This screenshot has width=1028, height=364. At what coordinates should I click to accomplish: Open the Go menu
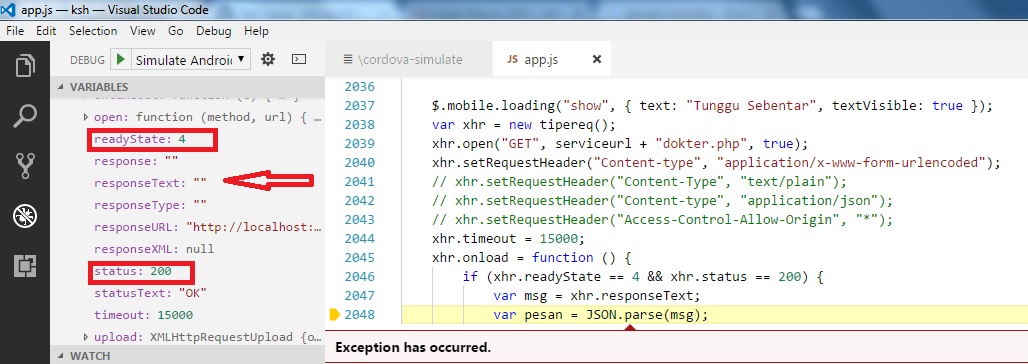click(x=176, y=31)
